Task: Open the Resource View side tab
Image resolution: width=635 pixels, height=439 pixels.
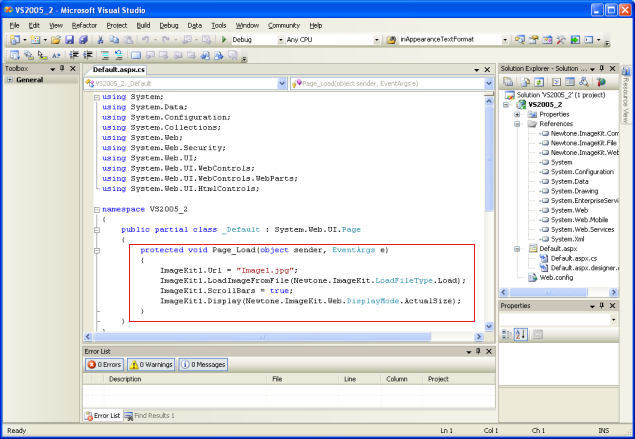Action: pyautogui.click(x=626, y=96)
